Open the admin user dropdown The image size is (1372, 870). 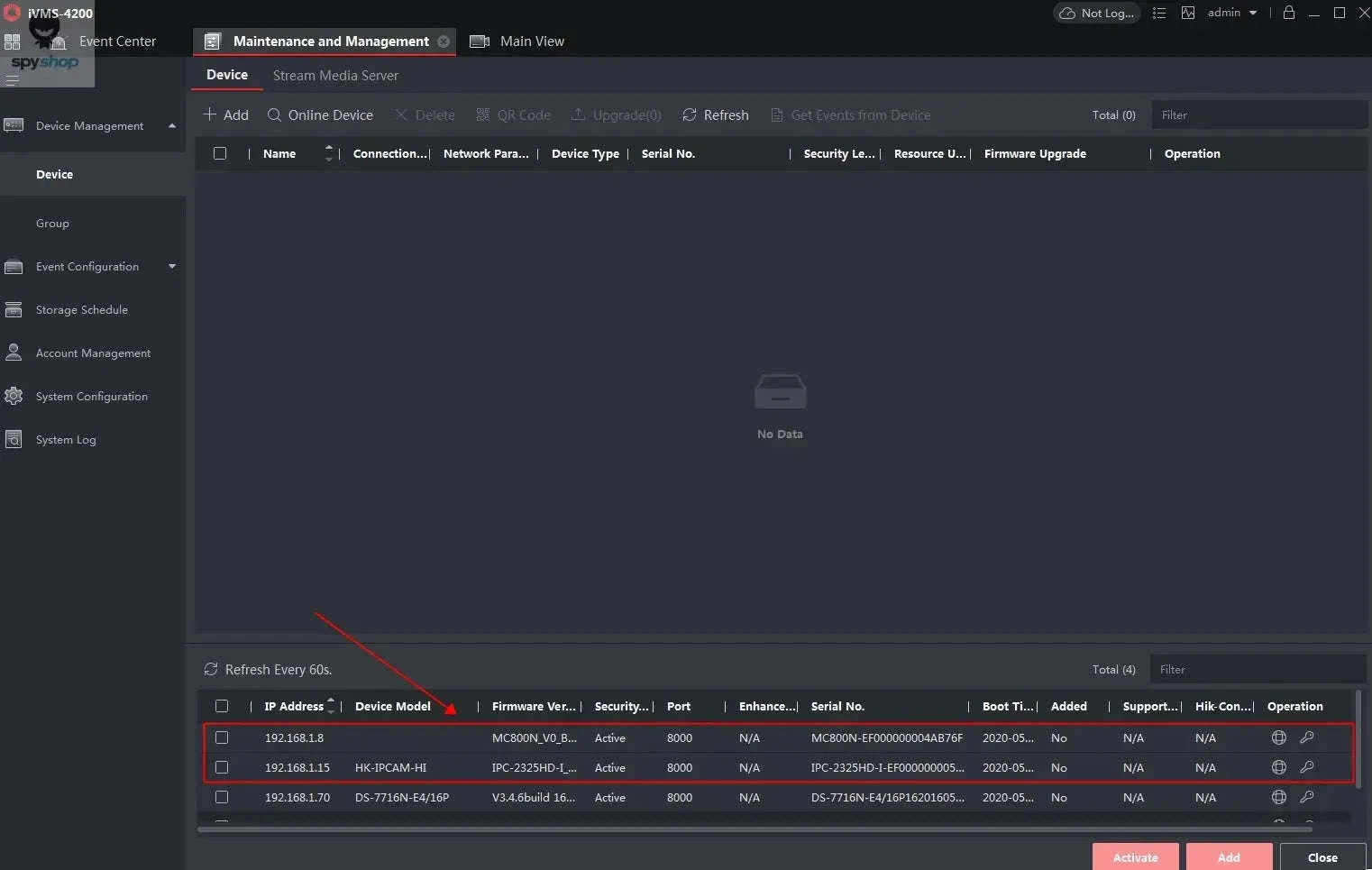[x=1232, y=13]
